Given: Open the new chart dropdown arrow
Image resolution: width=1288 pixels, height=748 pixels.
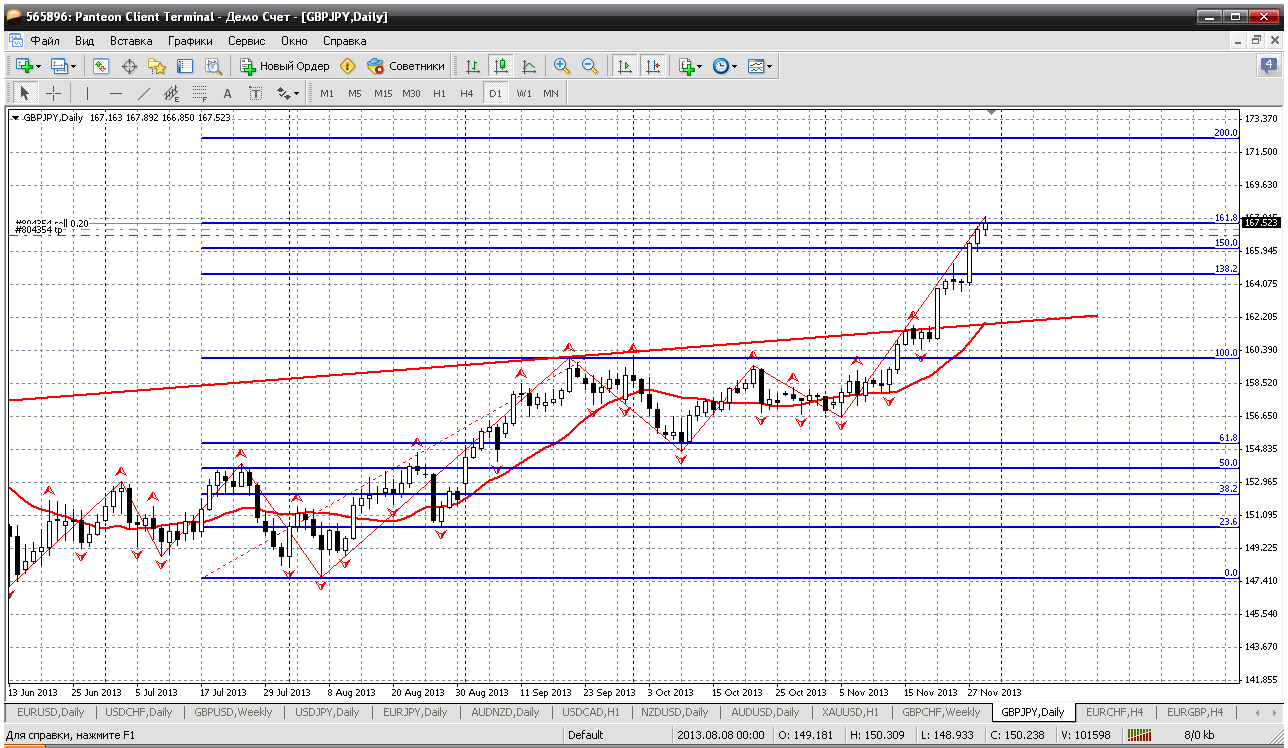Looking at the screenshot, I should pyautogui.click(x=39, y=67).
